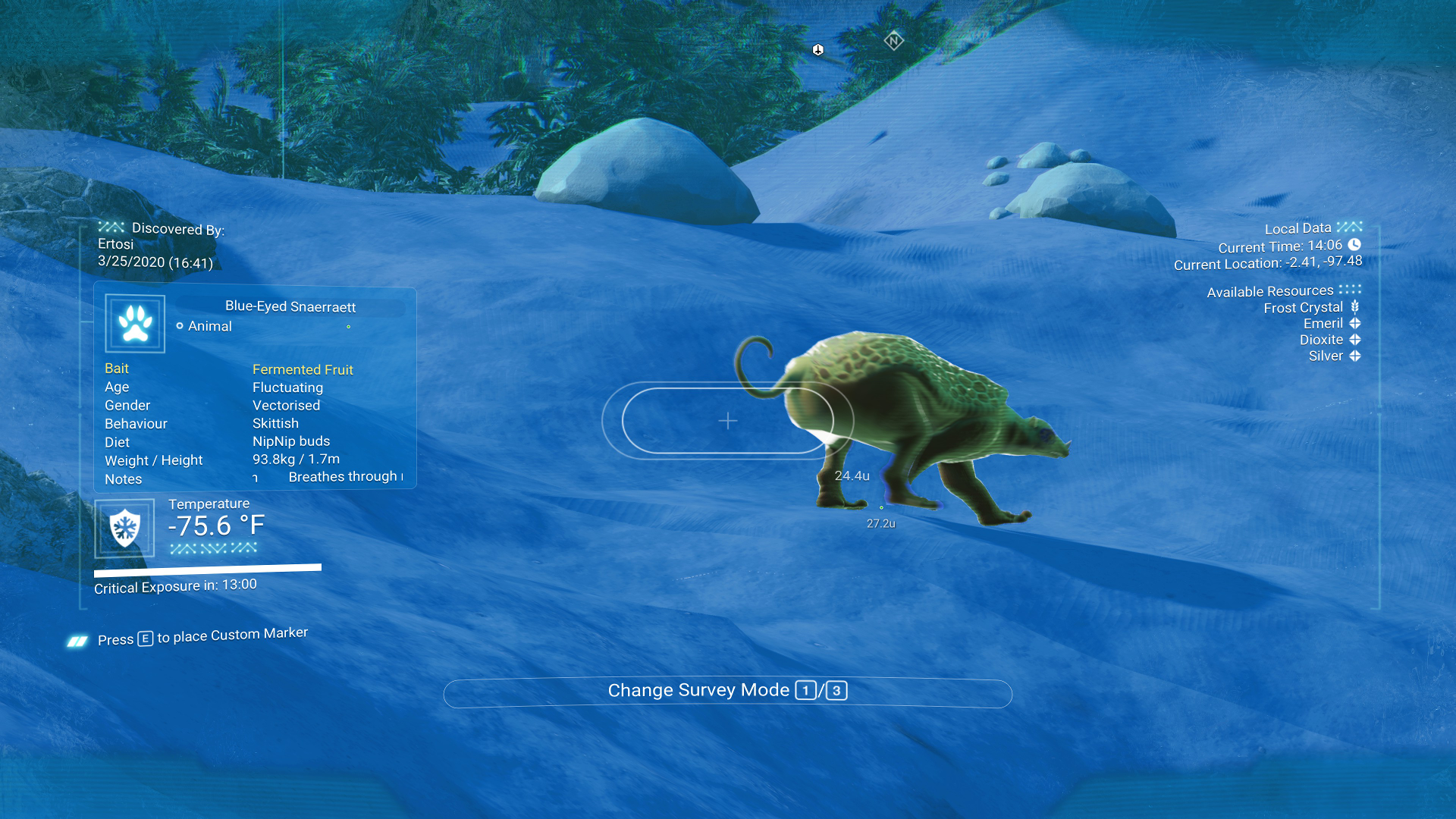1456x819 pixels.
Task: Click the Silver resource label
Action: [1326, 356]
